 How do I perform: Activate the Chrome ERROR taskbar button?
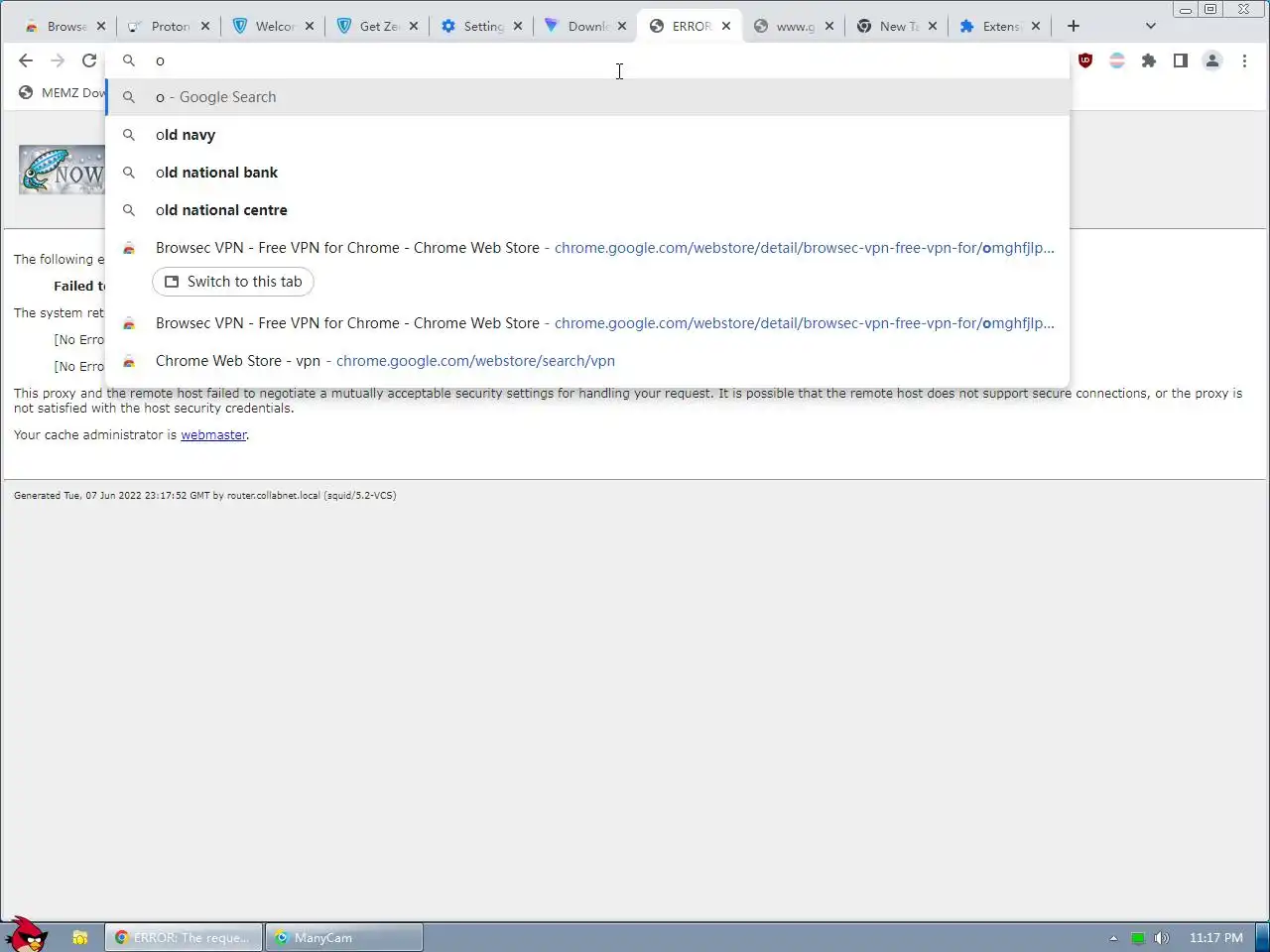click(184, 937)
